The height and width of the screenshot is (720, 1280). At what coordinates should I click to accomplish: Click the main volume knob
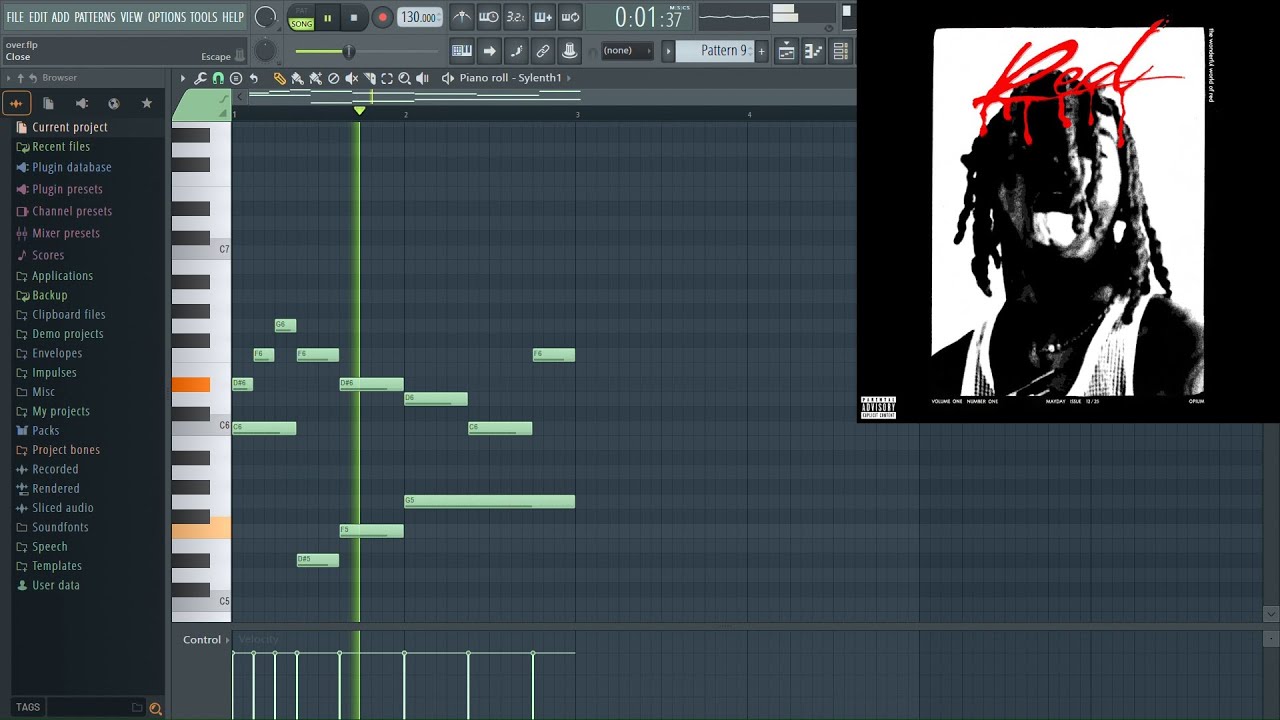pos(265,17)
